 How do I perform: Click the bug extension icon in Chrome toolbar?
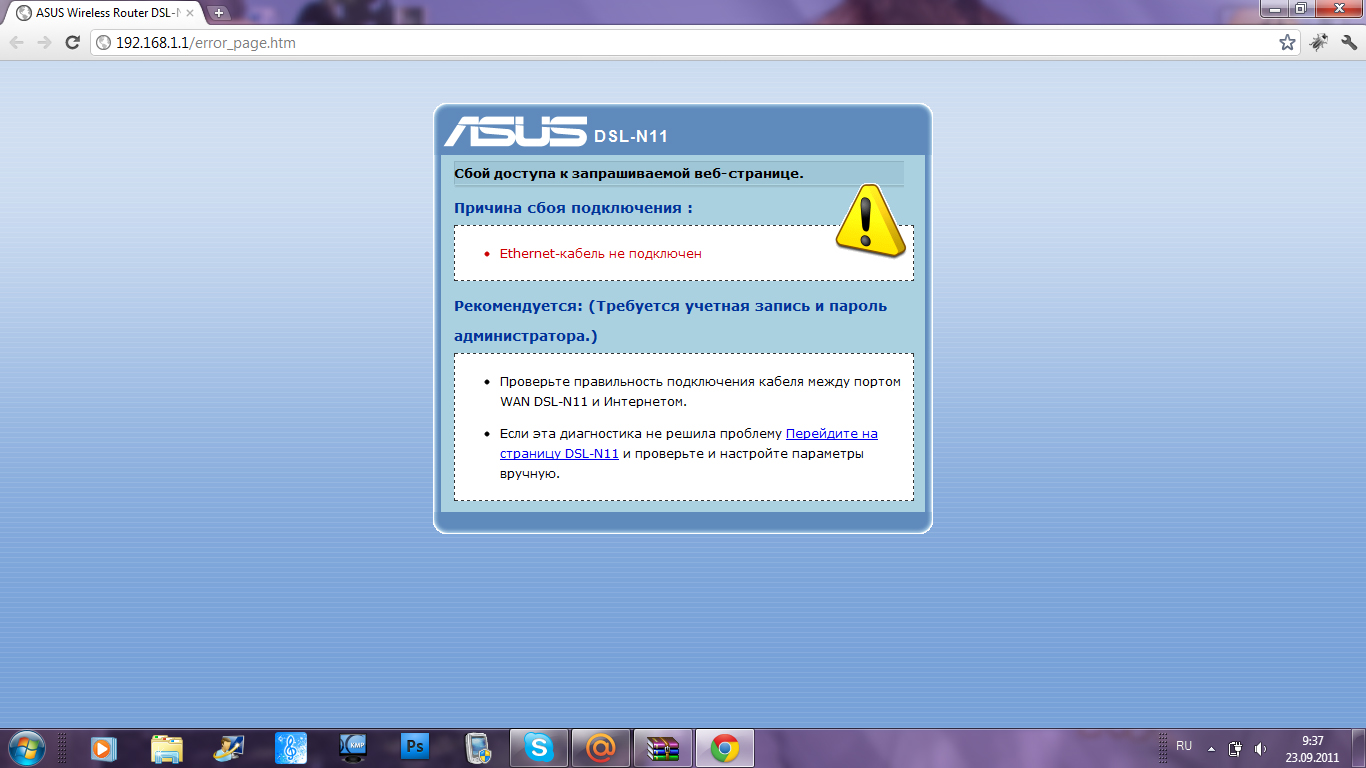(1320, 43)
